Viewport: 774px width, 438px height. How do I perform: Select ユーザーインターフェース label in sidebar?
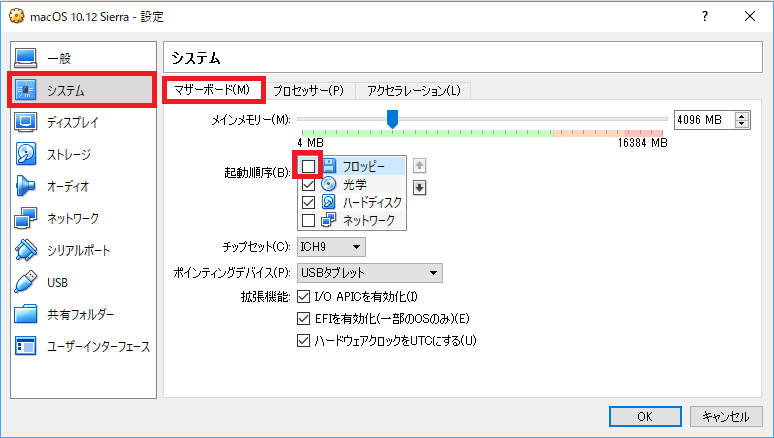pos(98,346)
